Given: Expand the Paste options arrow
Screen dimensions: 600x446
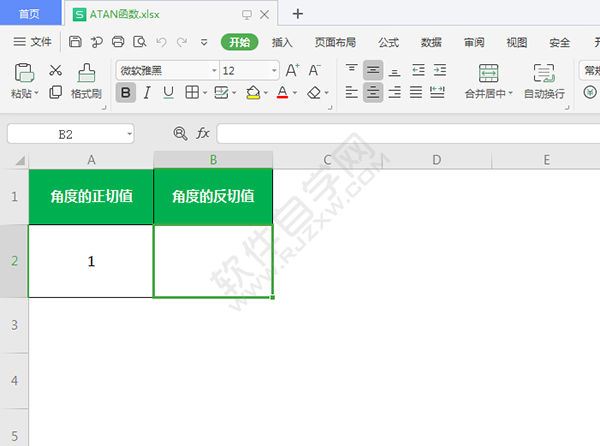Looking at the screenshot, I should 37,93.
